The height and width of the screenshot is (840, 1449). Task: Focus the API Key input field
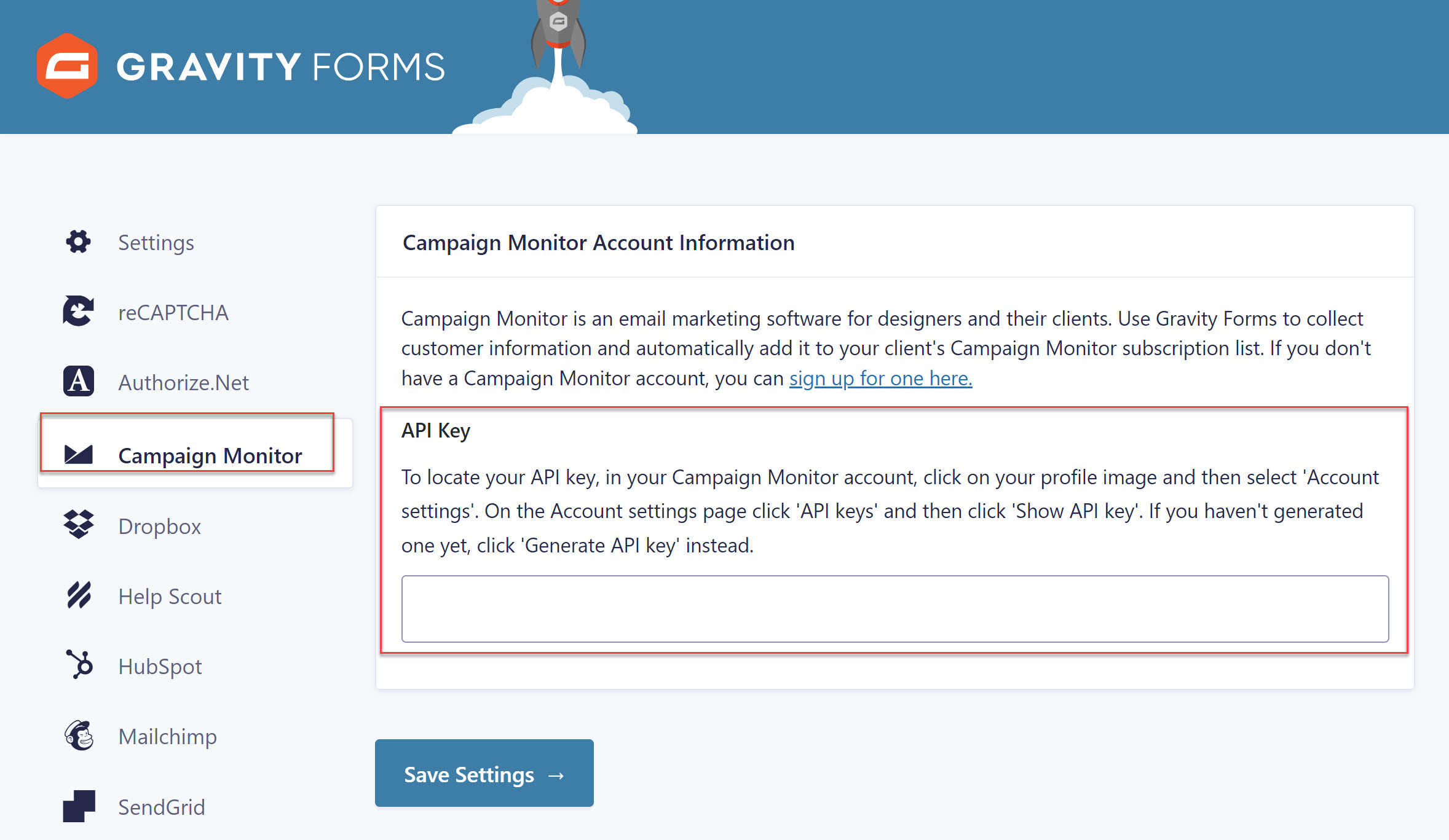[895, 609]
